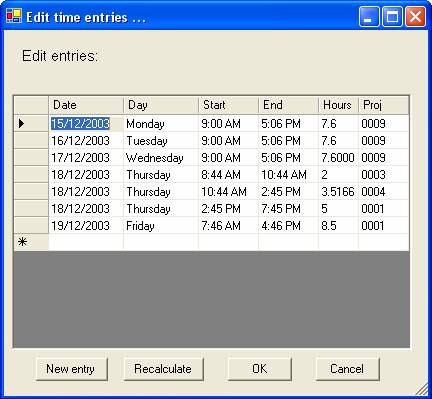Click the 2:45 PM end cell
Viewport: 432px width, 399px height.
[288, 192]
